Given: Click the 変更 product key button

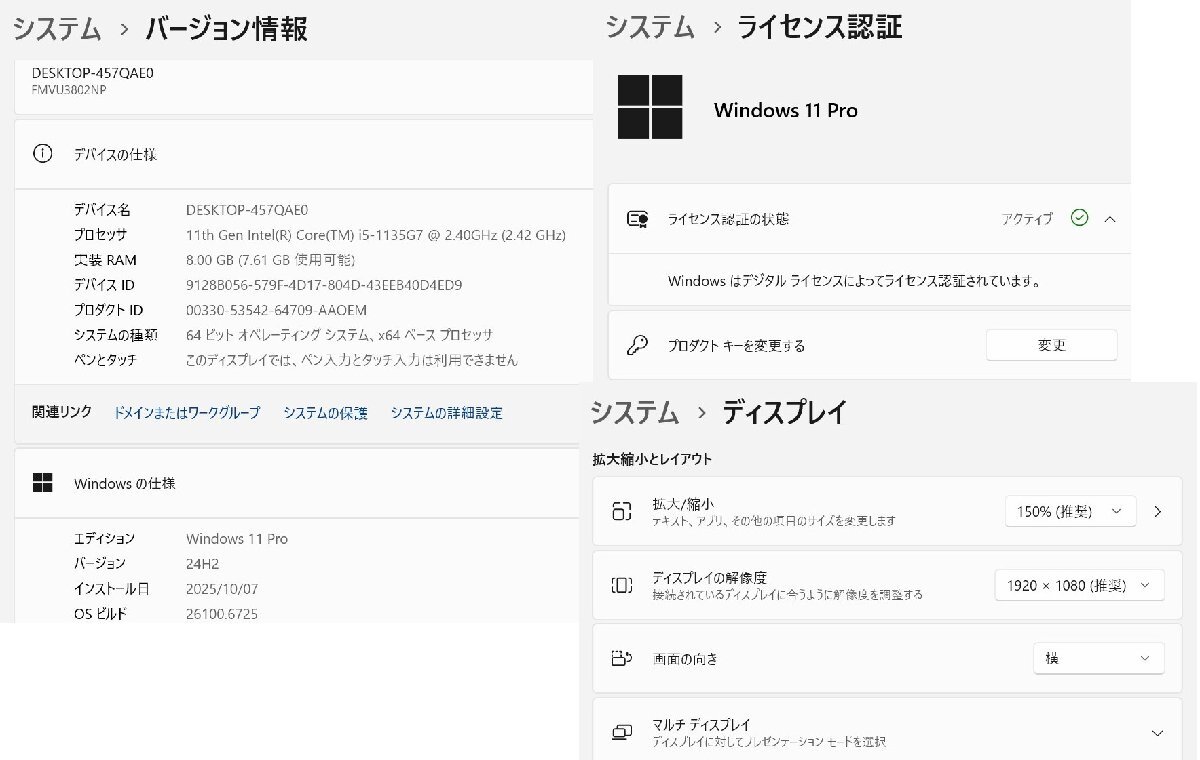Looking at the screenshot, I should pos(1052,345).
